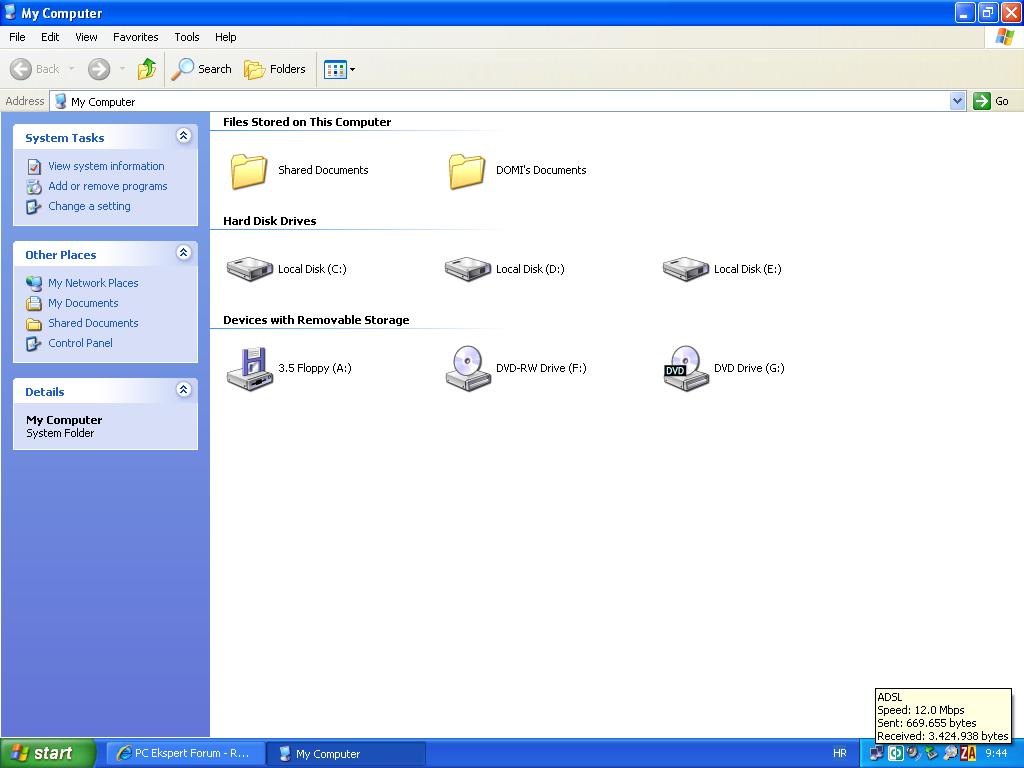Select DVD Drive (G:) icon
This screenshot has width=1024, height=768.
685,368
